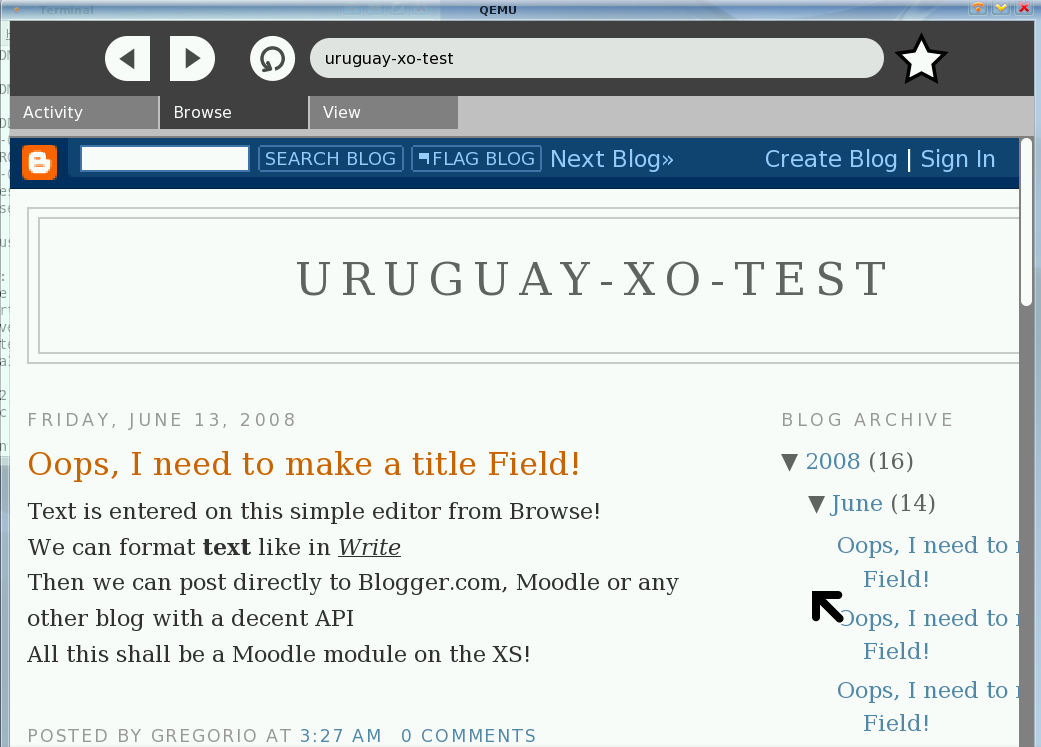Bookmark the page with the star icon
The width and height of the screenshot is (1041, 747).
click(x=920, y=60)
